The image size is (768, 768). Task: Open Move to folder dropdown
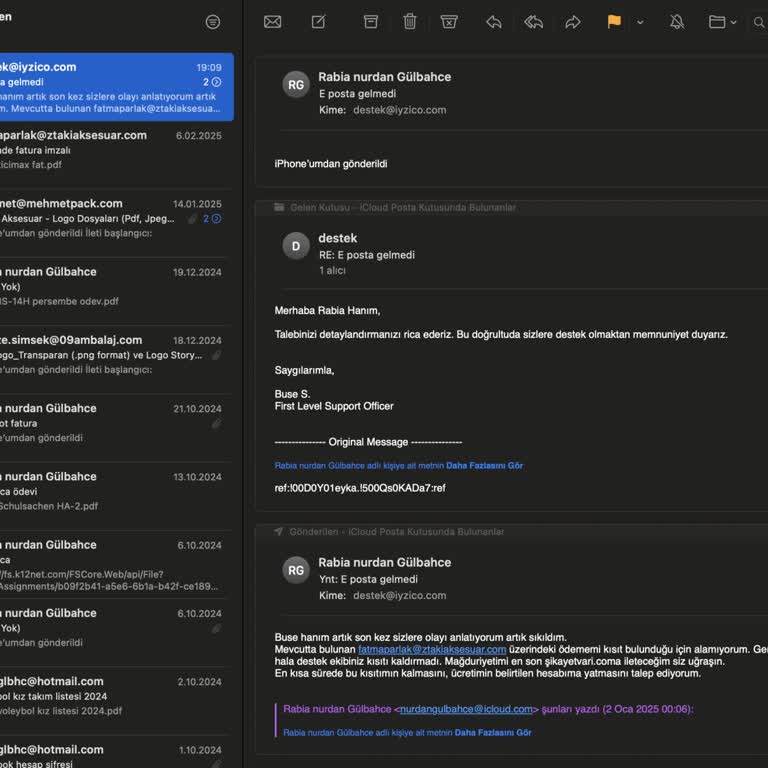(723, 22)
